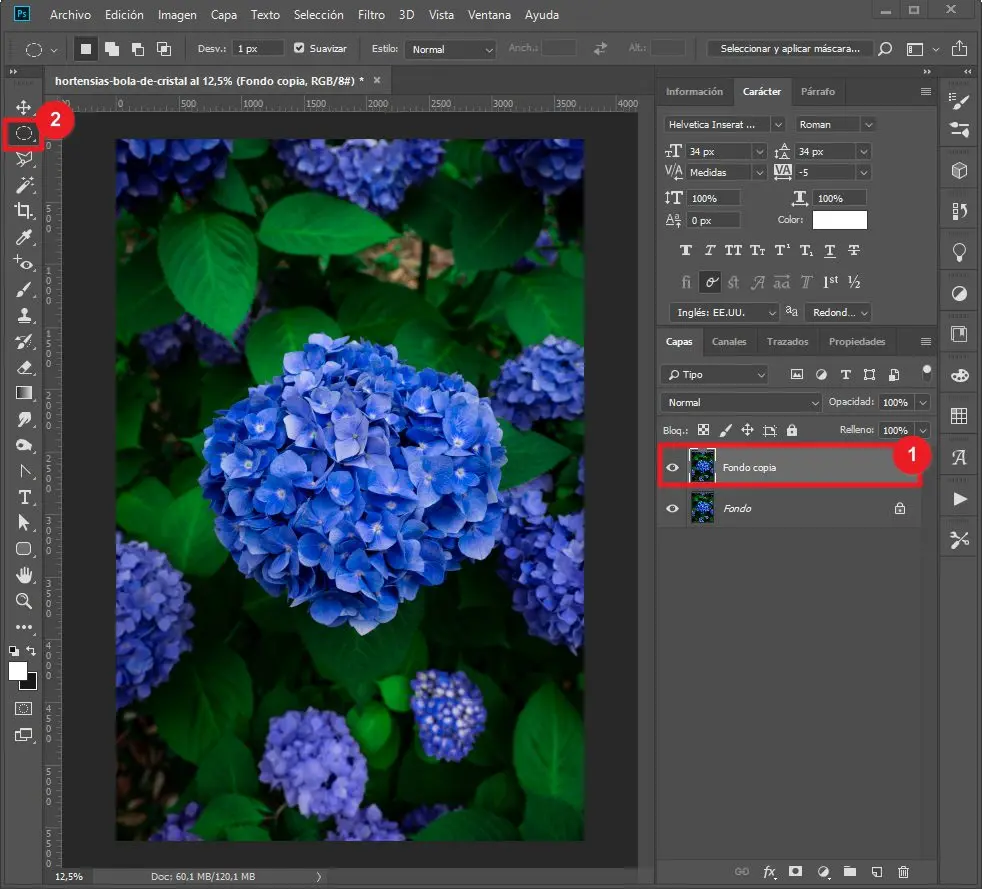Select the Crop tool
The image size is (982, 889).
24,211
